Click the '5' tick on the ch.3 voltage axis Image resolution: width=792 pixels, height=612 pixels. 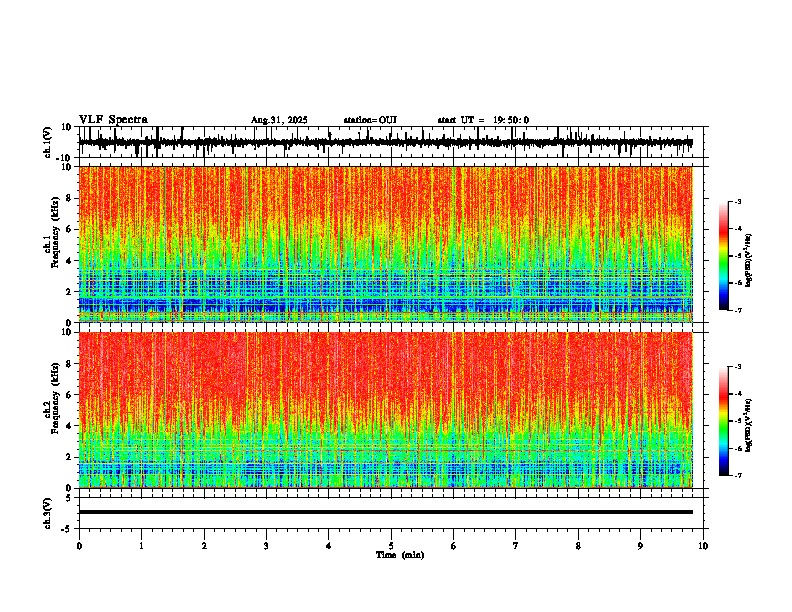pyautogui.click(x=69, y=498)
